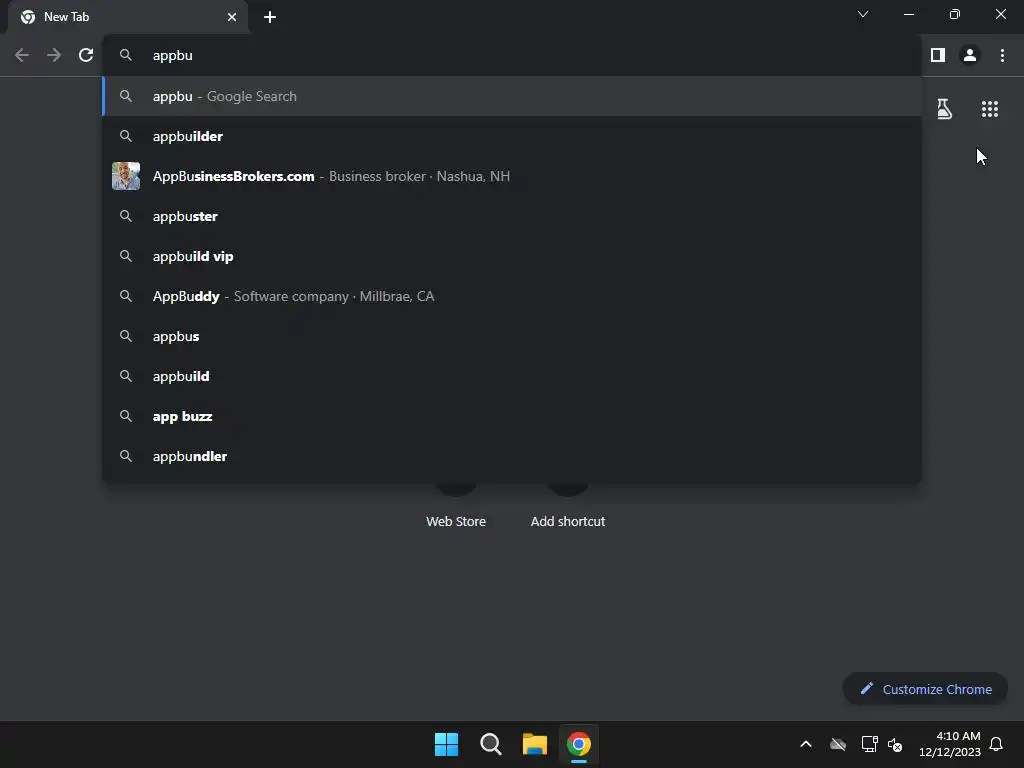1024x768 pixels.
Task: Click the OneDrive cloud tray icon
Action: 838,744
